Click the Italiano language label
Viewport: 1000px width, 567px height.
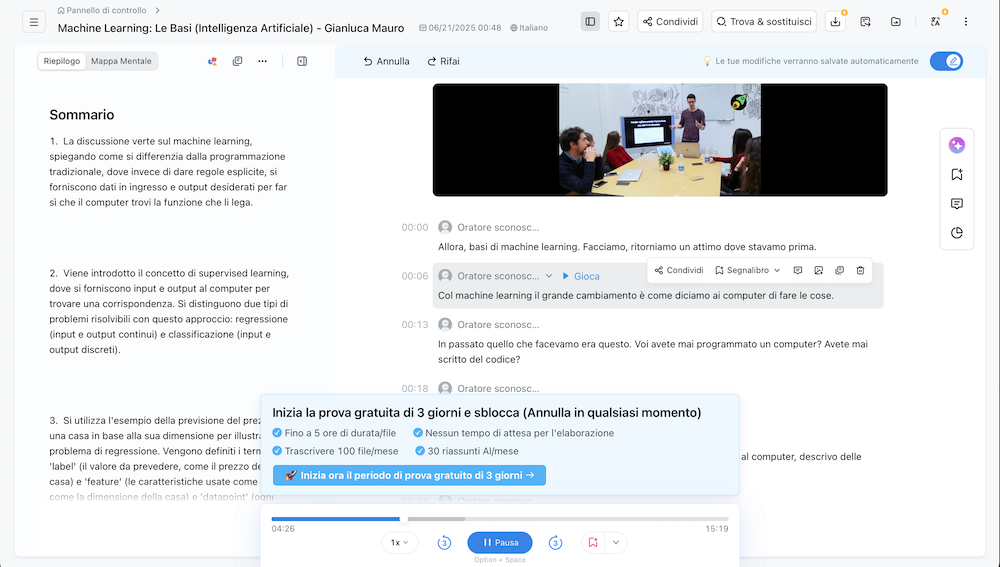coord(529,28)
